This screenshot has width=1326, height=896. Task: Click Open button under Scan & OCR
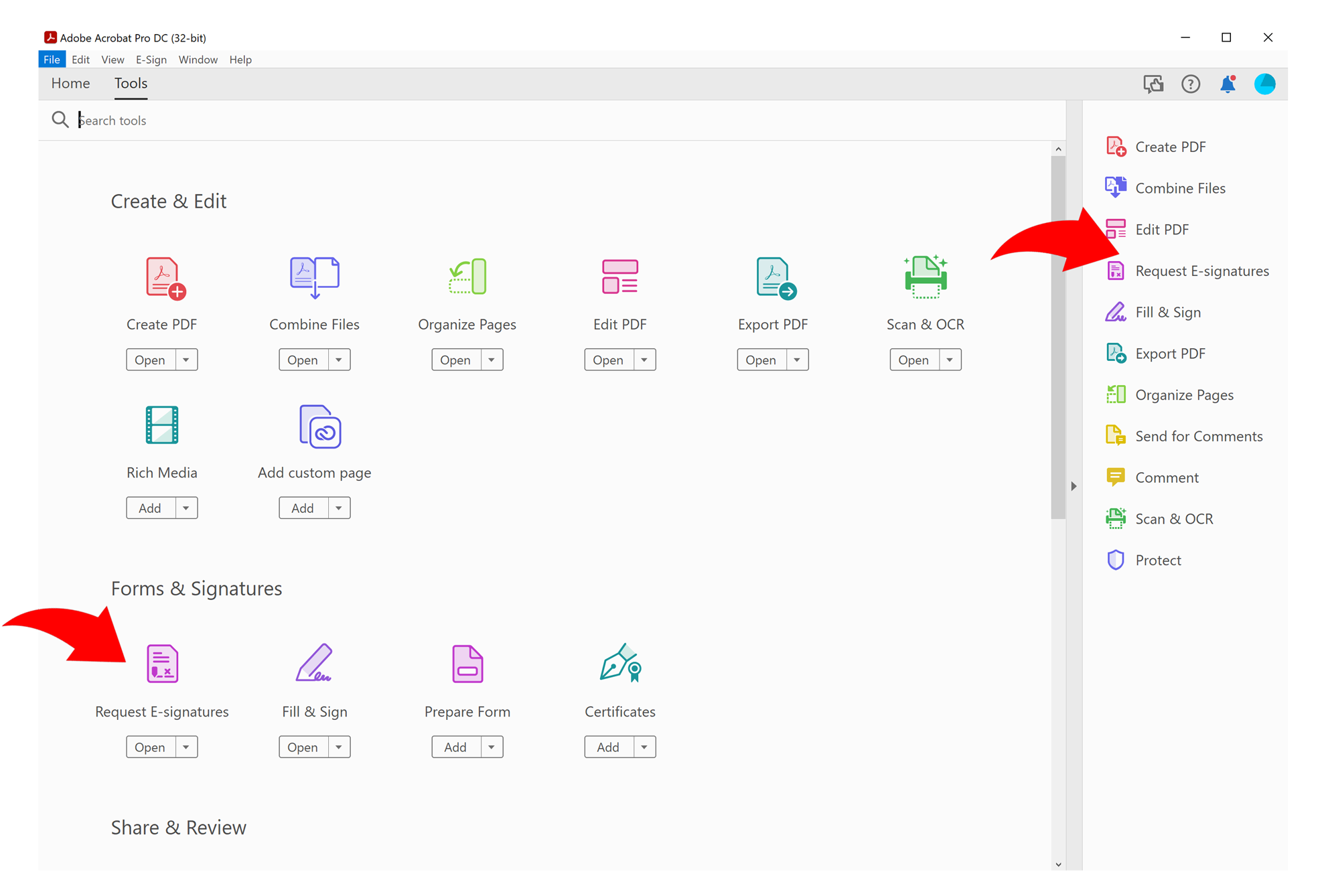click(914, 360)
